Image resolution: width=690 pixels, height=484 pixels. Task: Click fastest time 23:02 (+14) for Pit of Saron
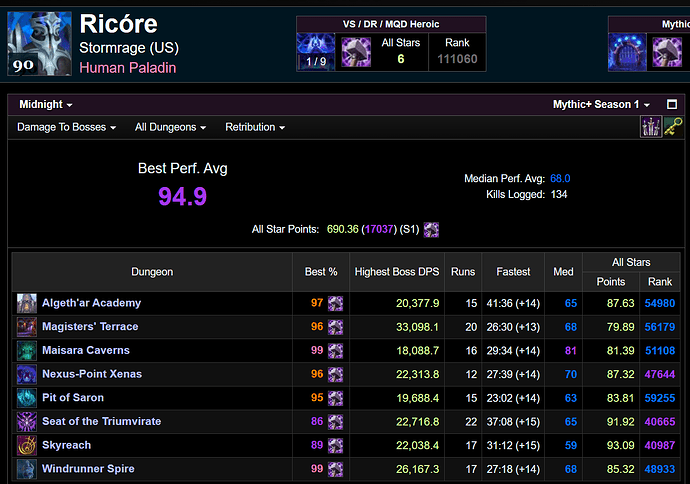point(513,398)
